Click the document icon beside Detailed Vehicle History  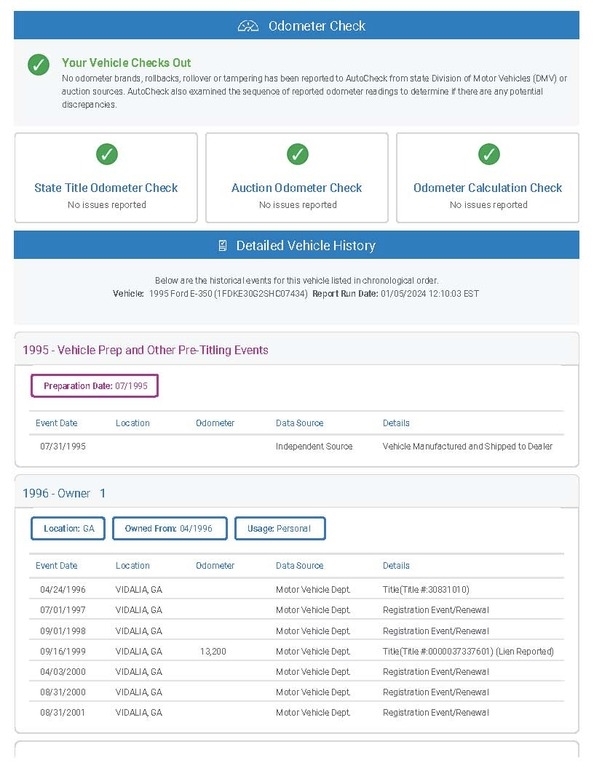223,246
